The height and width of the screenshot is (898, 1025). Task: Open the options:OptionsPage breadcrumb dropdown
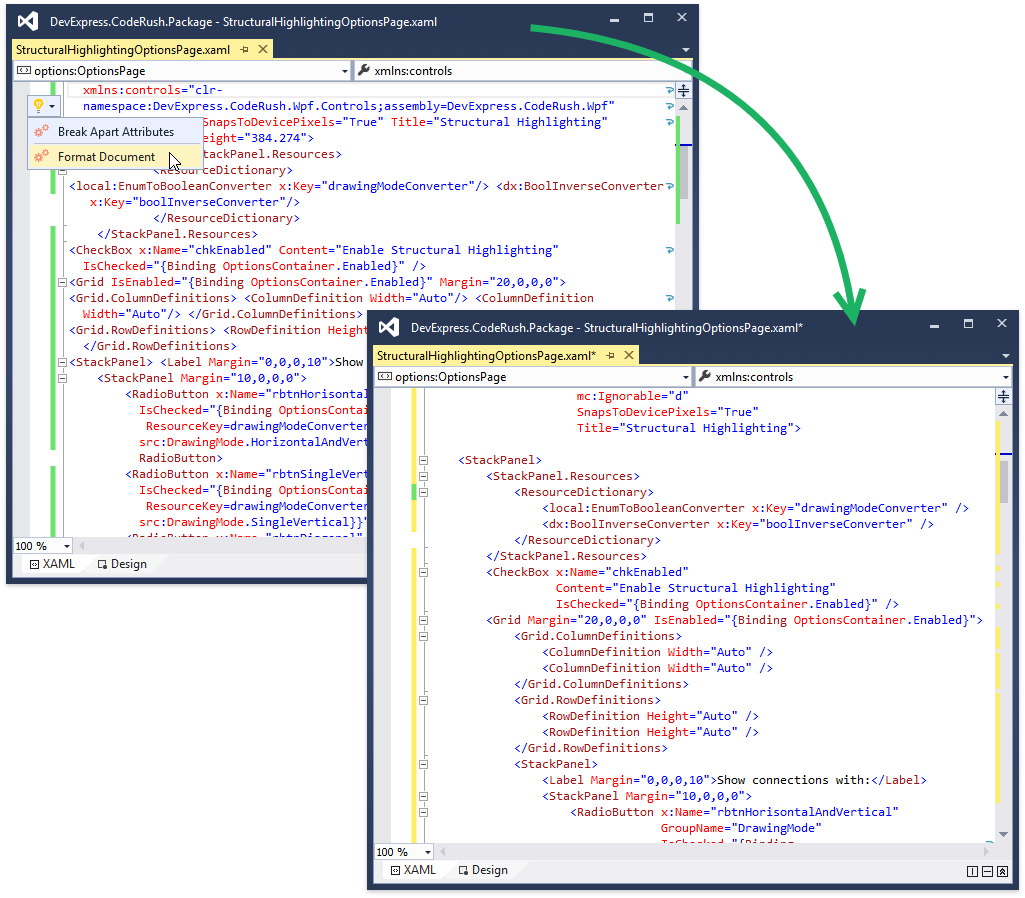(x=344, y=71)
